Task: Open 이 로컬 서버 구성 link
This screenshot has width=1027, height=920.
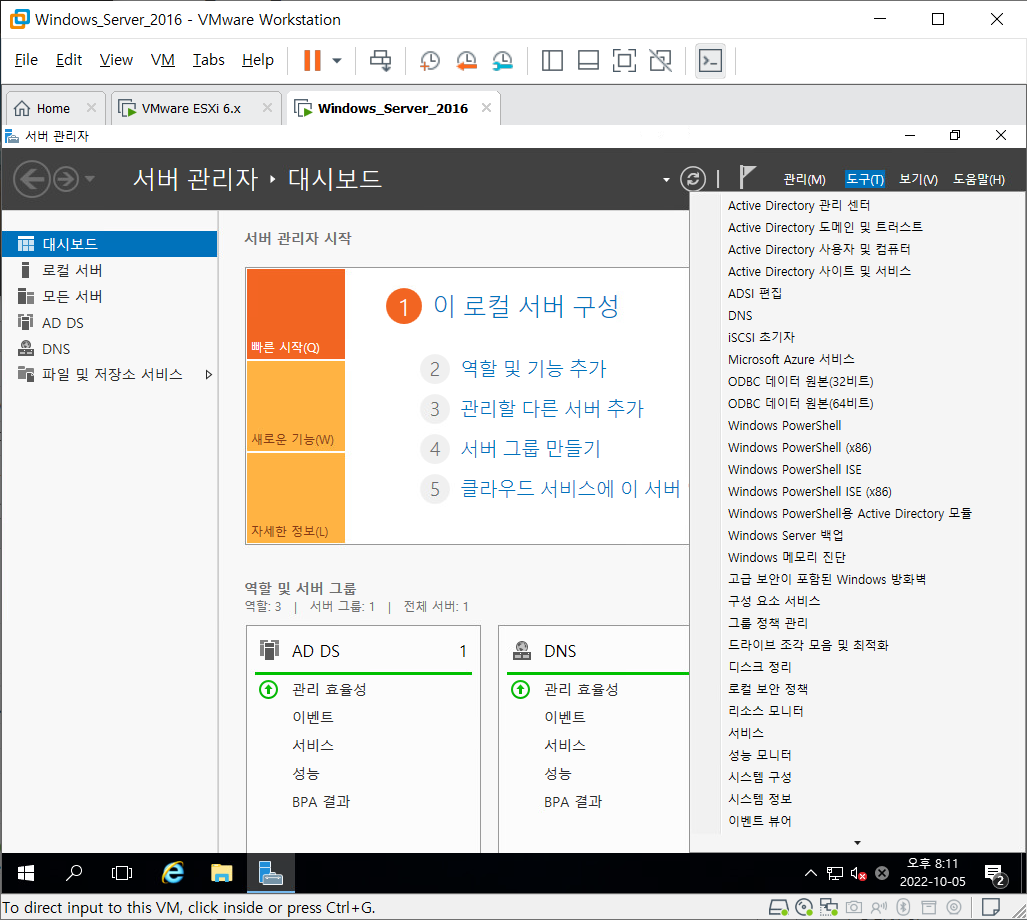Action: pos(526,306)
